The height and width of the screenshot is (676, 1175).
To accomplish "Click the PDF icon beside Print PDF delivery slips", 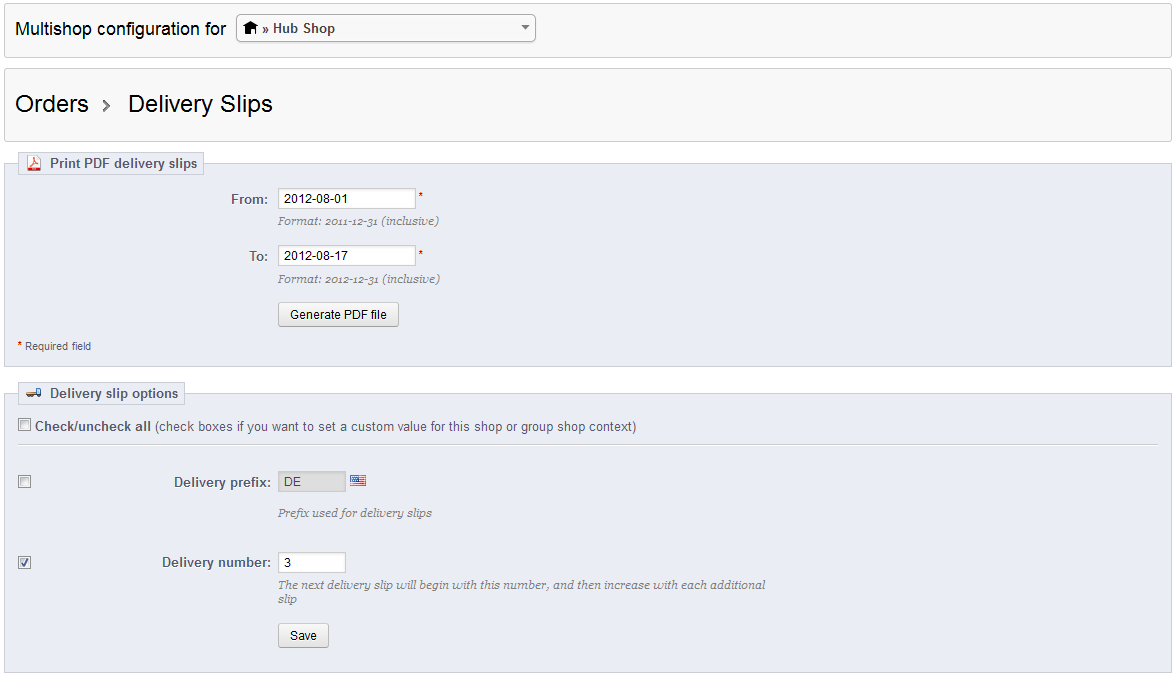I will (34, 163).
